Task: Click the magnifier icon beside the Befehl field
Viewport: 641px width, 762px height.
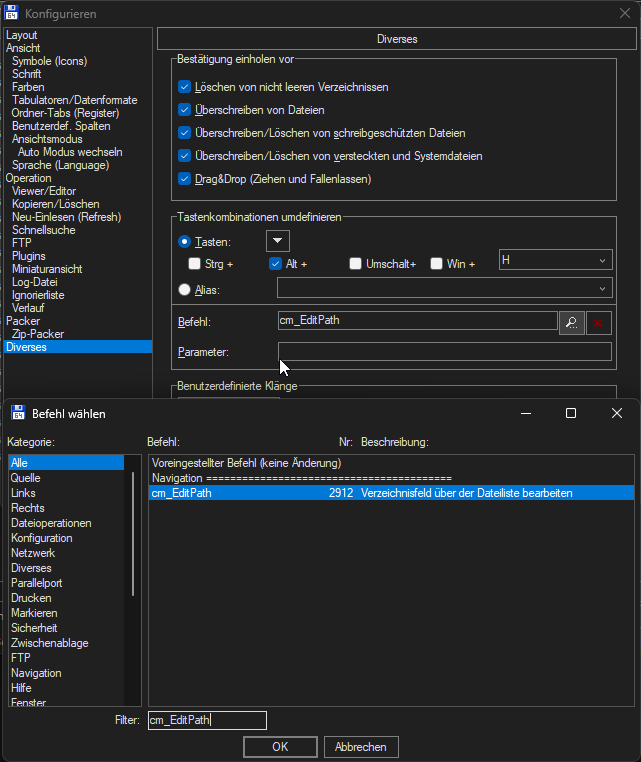Action: click(x=572, y=322)
